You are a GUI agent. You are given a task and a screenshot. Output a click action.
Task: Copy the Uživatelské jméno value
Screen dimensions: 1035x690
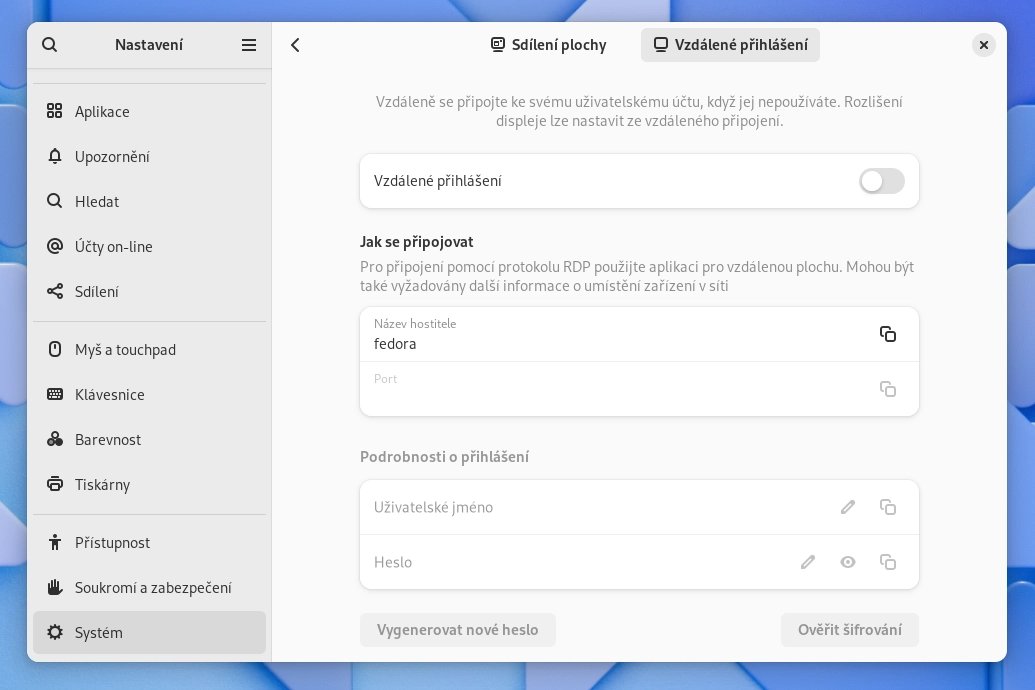coord(888,507)
